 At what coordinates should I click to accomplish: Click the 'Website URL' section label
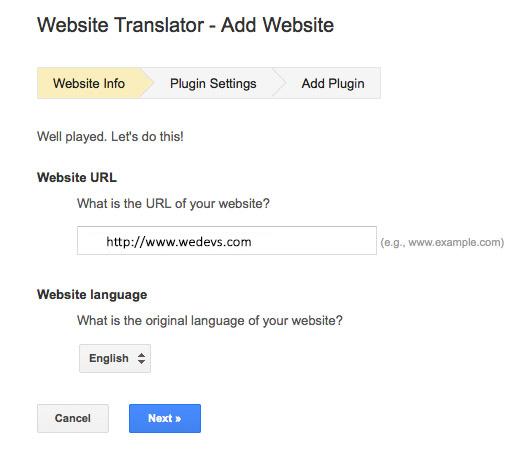tap(77, 177)
